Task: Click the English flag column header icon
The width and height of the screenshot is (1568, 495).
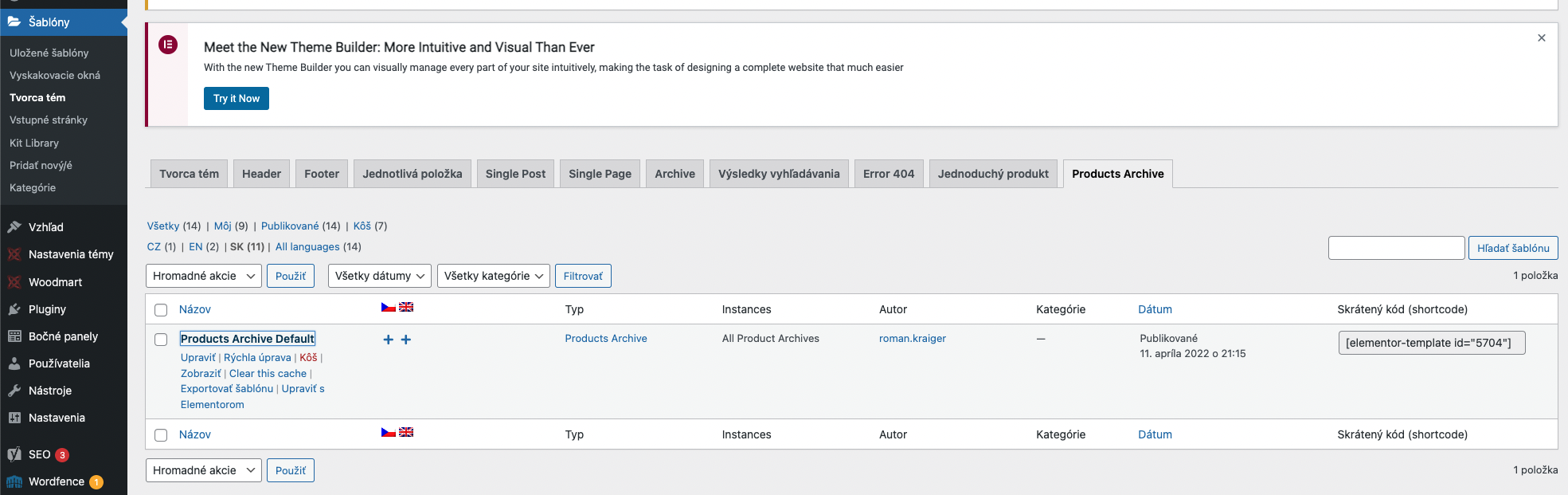Action: [406, 307]
